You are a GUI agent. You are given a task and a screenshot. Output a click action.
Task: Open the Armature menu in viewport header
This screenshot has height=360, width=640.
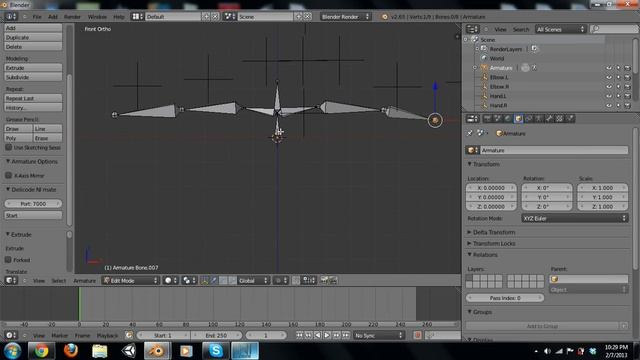[x=84, y=280]
